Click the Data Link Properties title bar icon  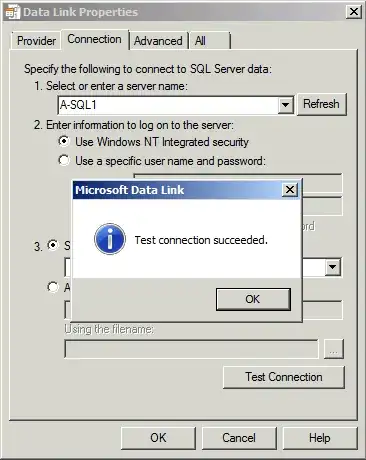pos(13,12)
